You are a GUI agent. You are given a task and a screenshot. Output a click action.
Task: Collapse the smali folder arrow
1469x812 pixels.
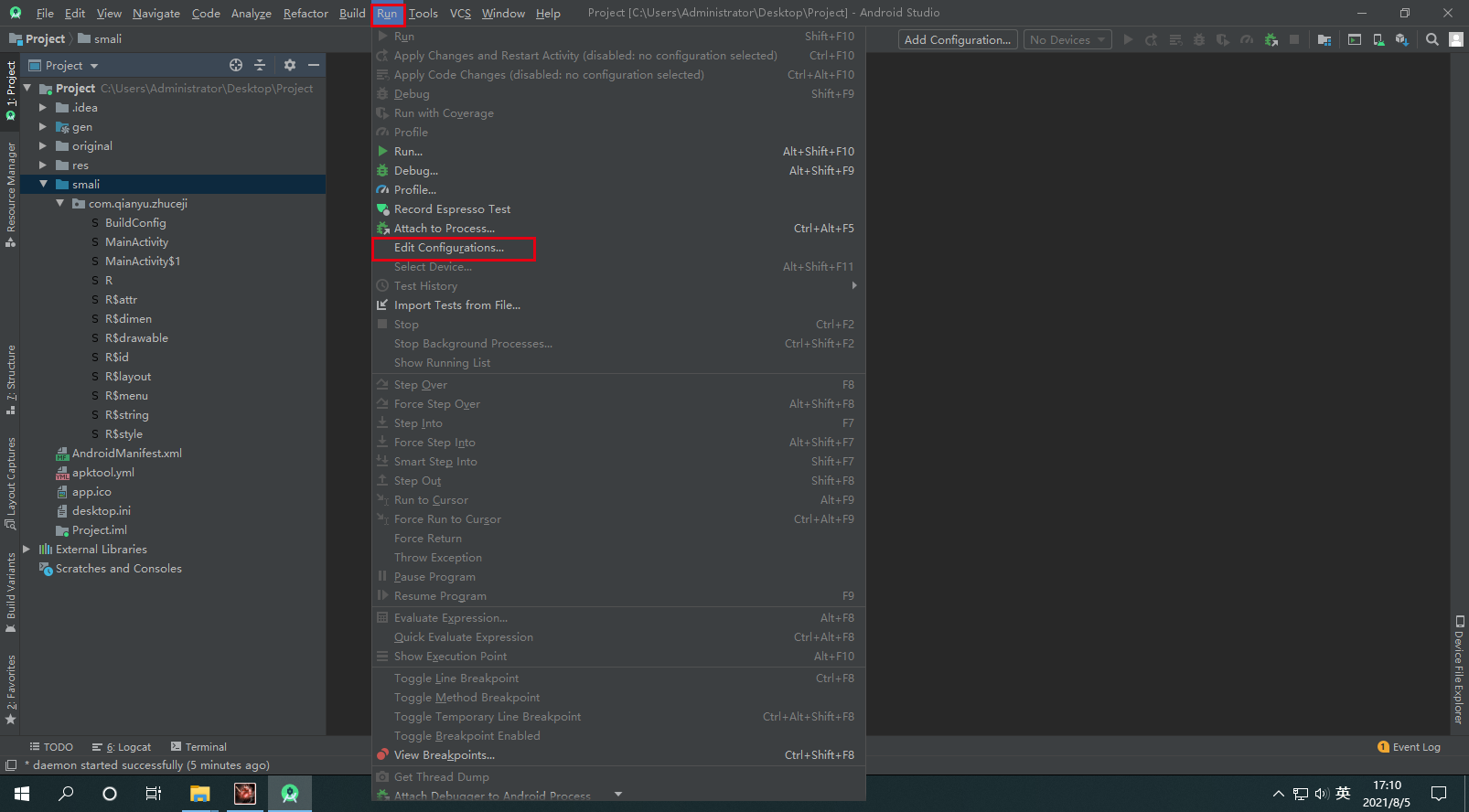pyautogui.click(x=43, y=185)
